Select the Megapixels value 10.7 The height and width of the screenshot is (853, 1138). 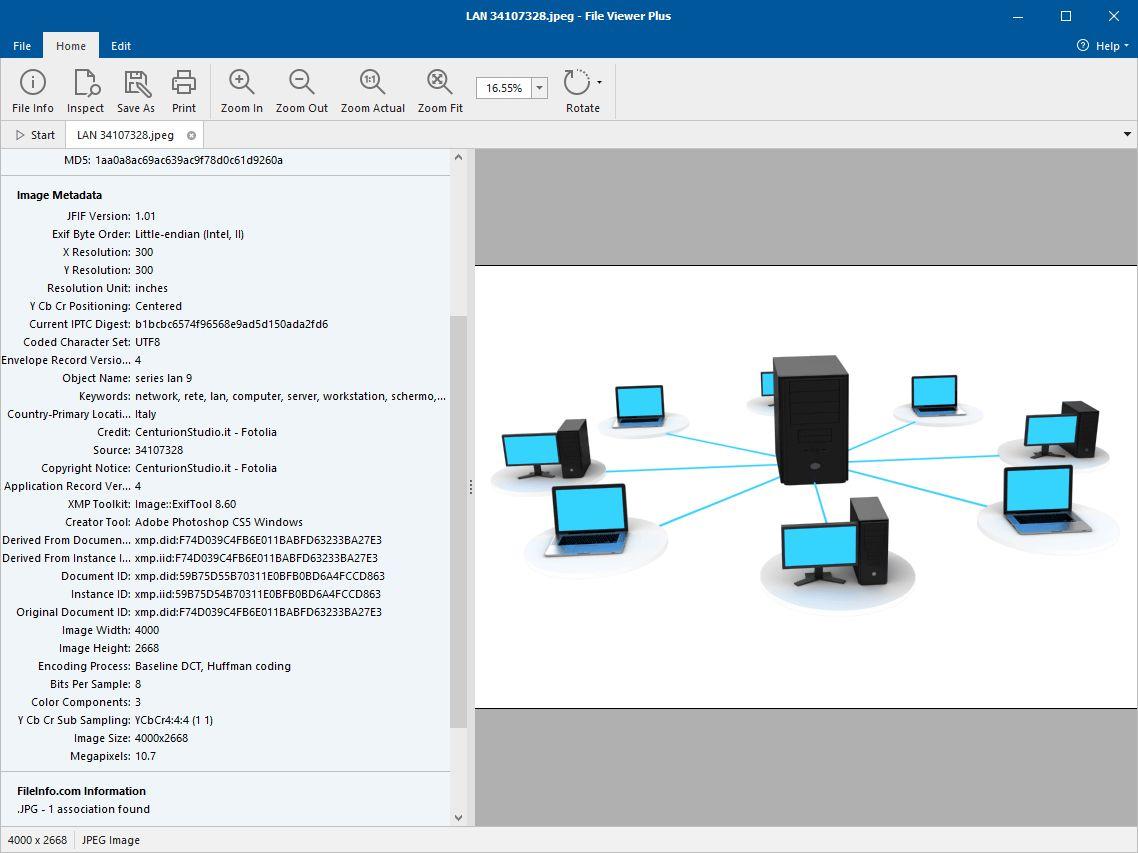pyautogui.click(x=145, y=756)
